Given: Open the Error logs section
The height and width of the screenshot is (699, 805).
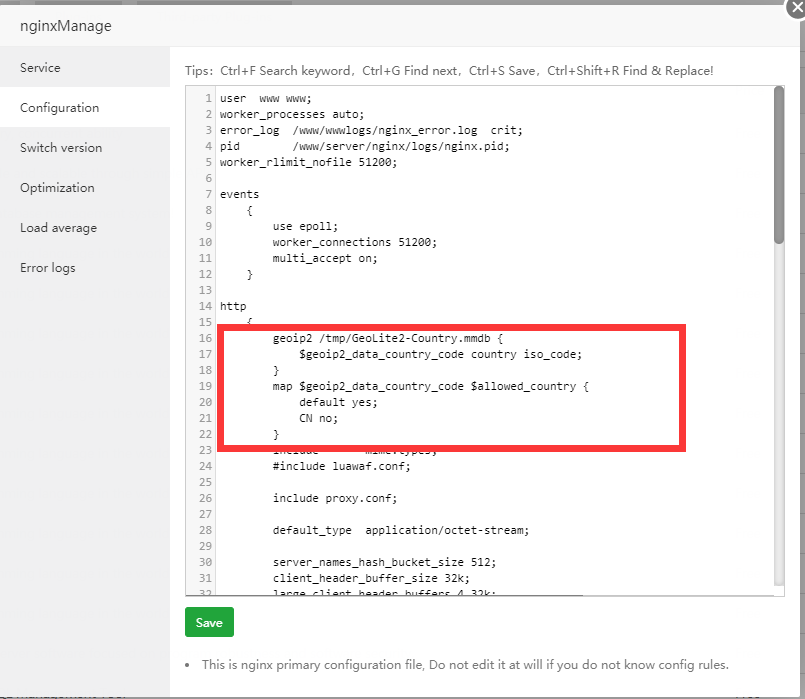Looking at the screenshot, I should tap(46, 267).
